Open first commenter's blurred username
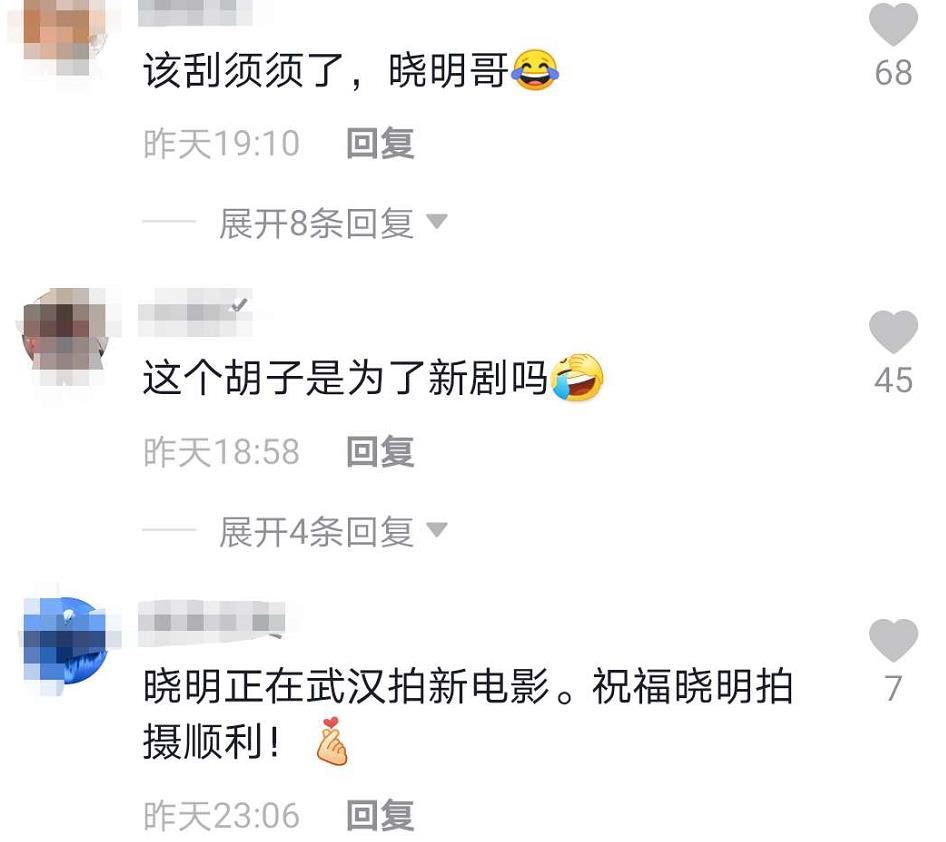This screenshot has height=842, width=946. point(195,13)
